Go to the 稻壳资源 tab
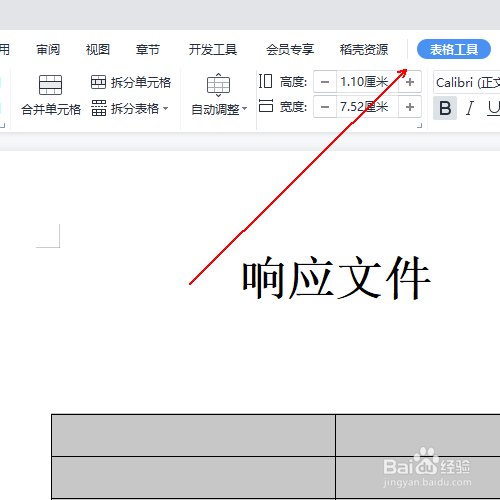500x500 pixels. (364, 50)
